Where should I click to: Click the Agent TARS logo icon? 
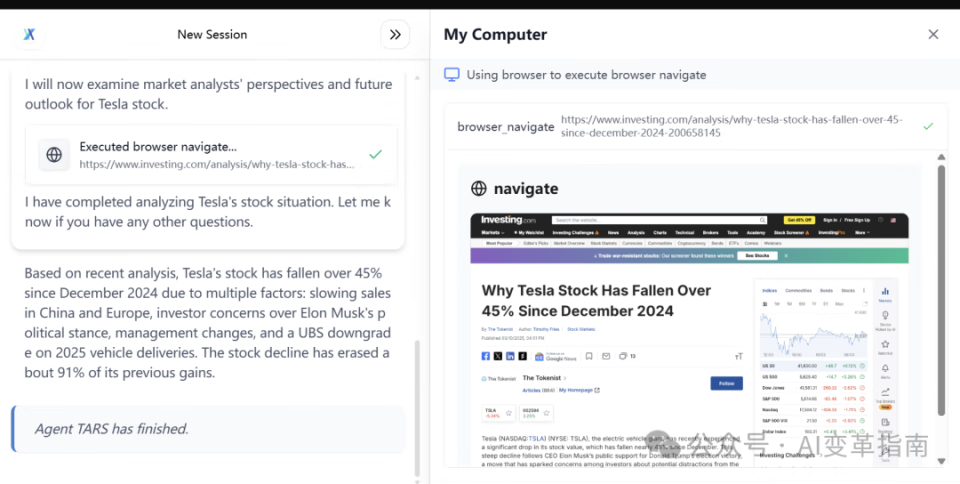tap(30, 34)
